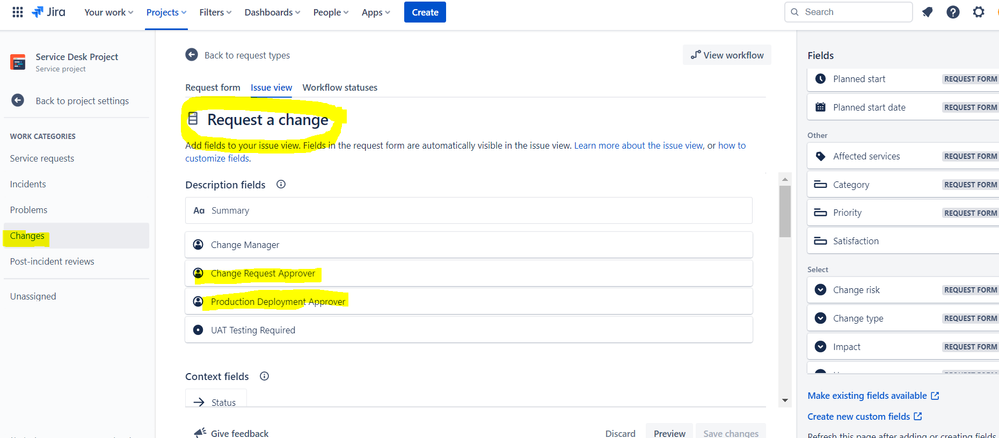The width and height of the screenshot is (999, 438).
Task: Click inside the Search box
Action: pyautogui.click(x=848, y=12)
